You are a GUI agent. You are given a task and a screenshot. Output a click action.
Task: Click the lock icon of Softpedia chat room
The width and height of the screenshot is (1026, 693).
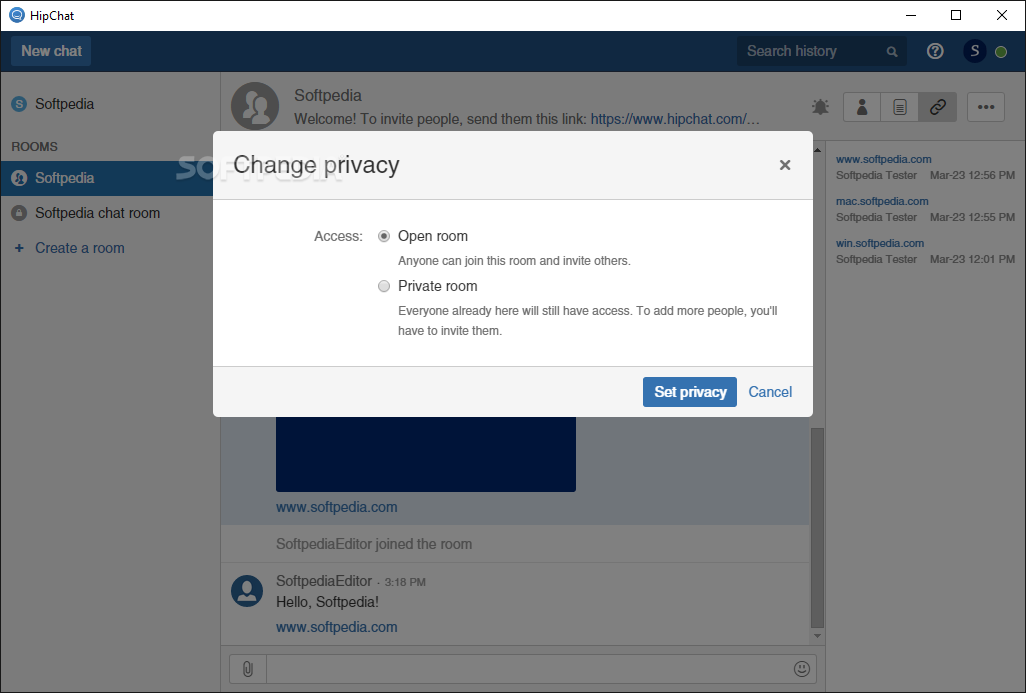[x=20, y=213]
